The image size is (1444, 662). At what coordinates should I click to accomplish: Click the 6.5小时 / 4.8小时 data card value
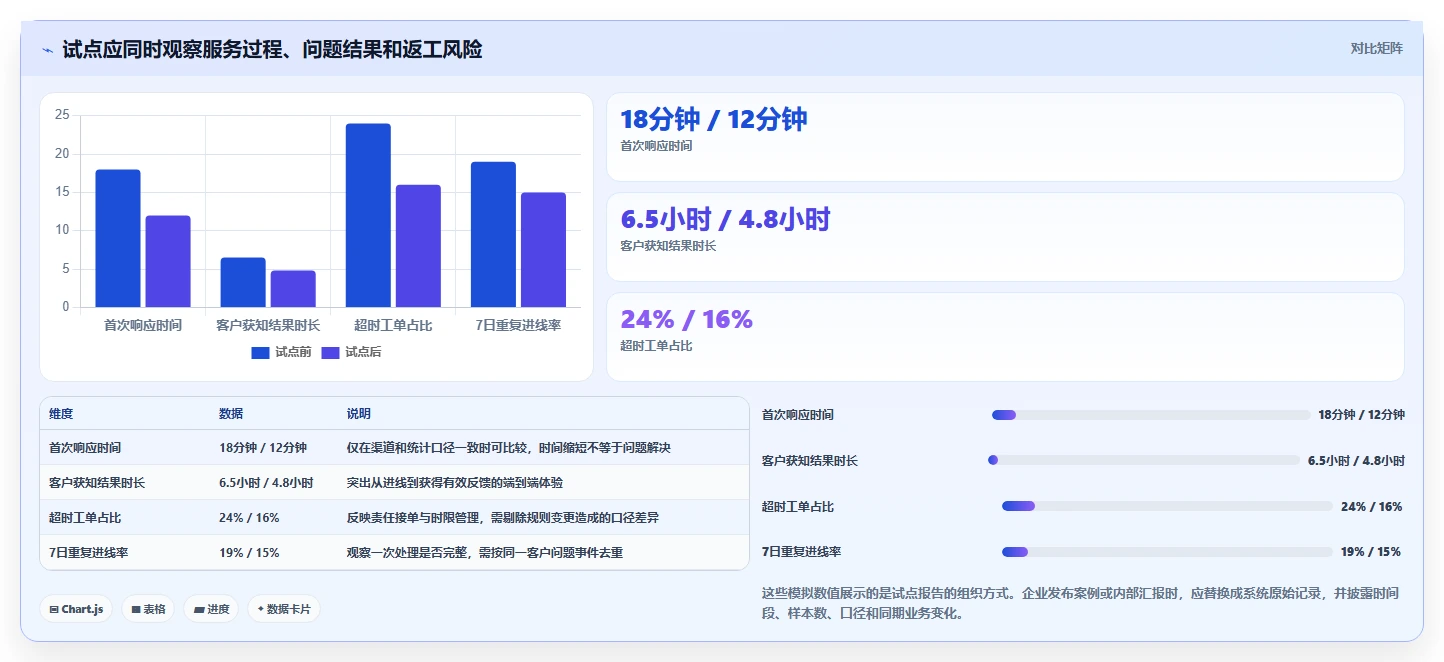pos(725,220)
